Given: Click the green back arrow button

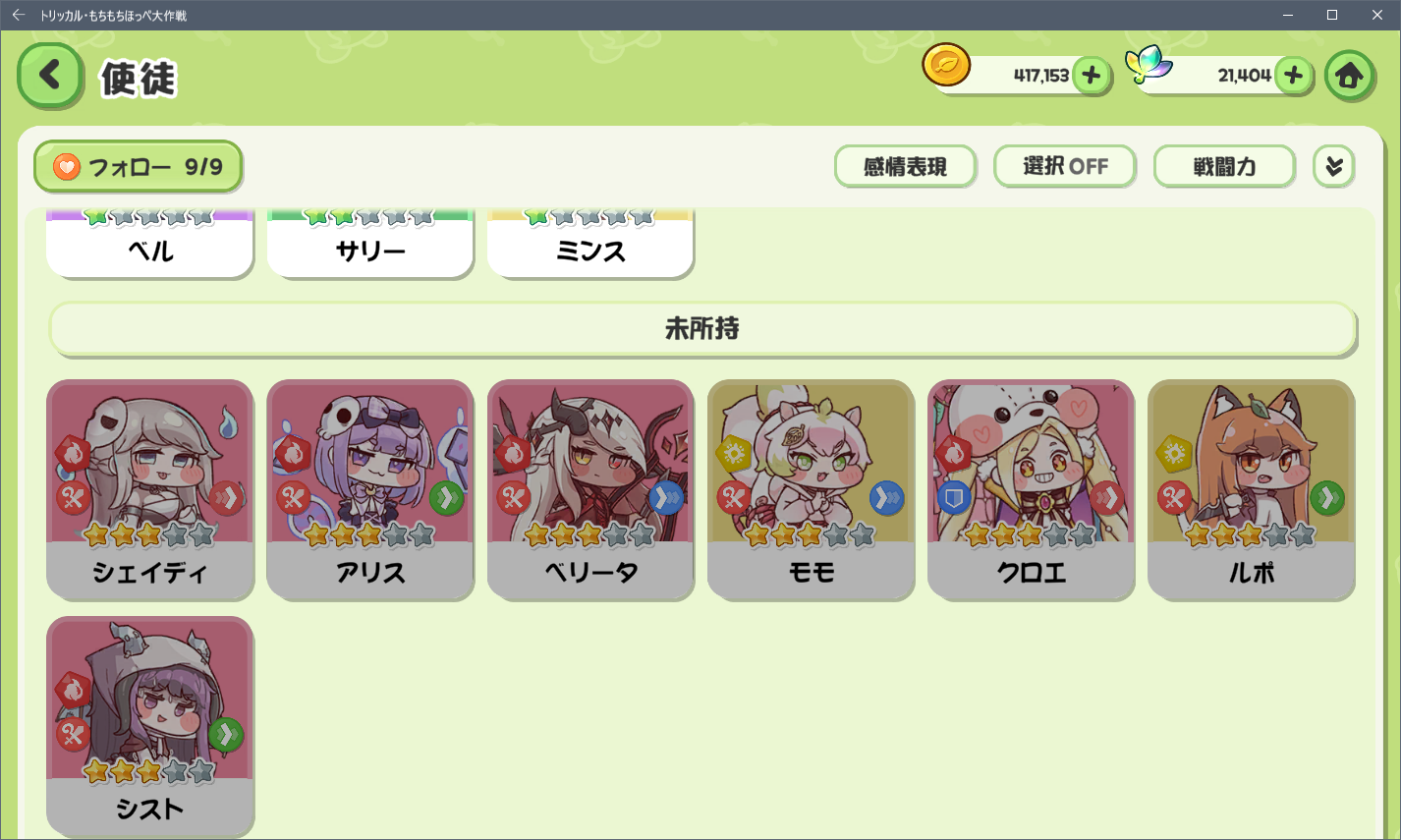Looking at the screenshot, I should tap(50, 76).
